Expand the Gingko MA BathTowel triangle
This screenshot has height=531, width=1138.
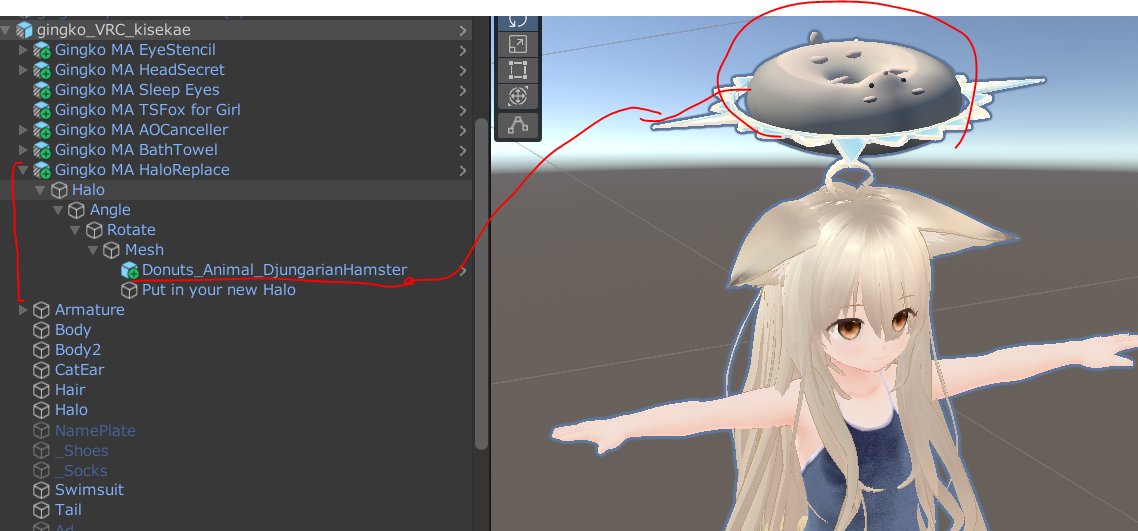[x=23, y=149]
